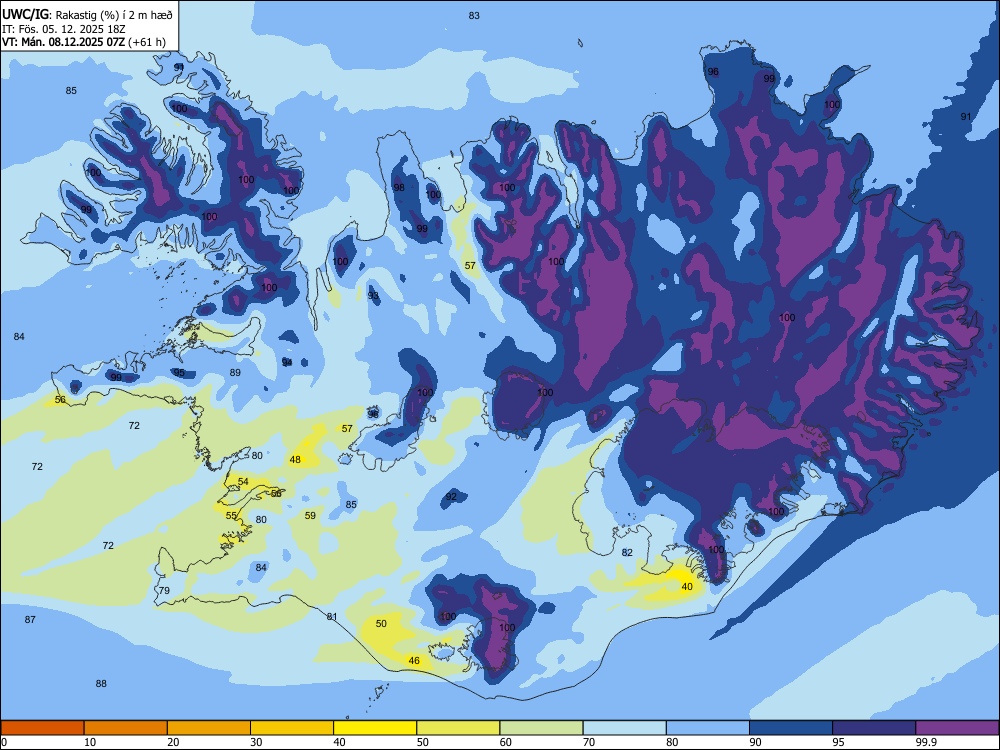Click the '83' value at the top of the map

click(474, 15)
